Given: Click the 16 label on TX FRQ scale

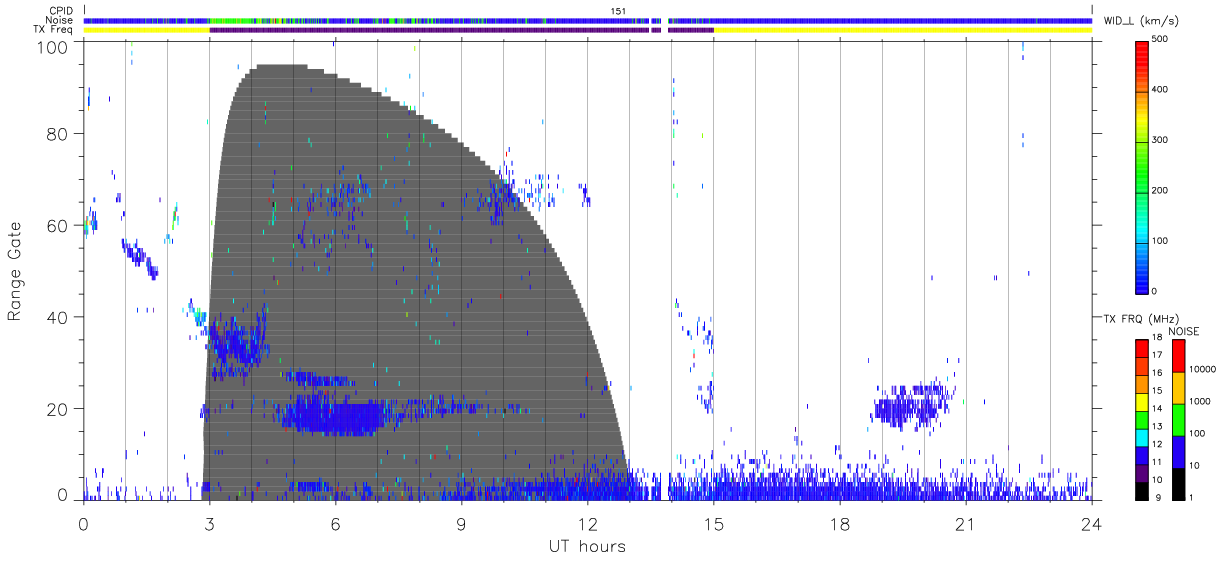Looking at the screenshot, I should [x=1157, y=372].
